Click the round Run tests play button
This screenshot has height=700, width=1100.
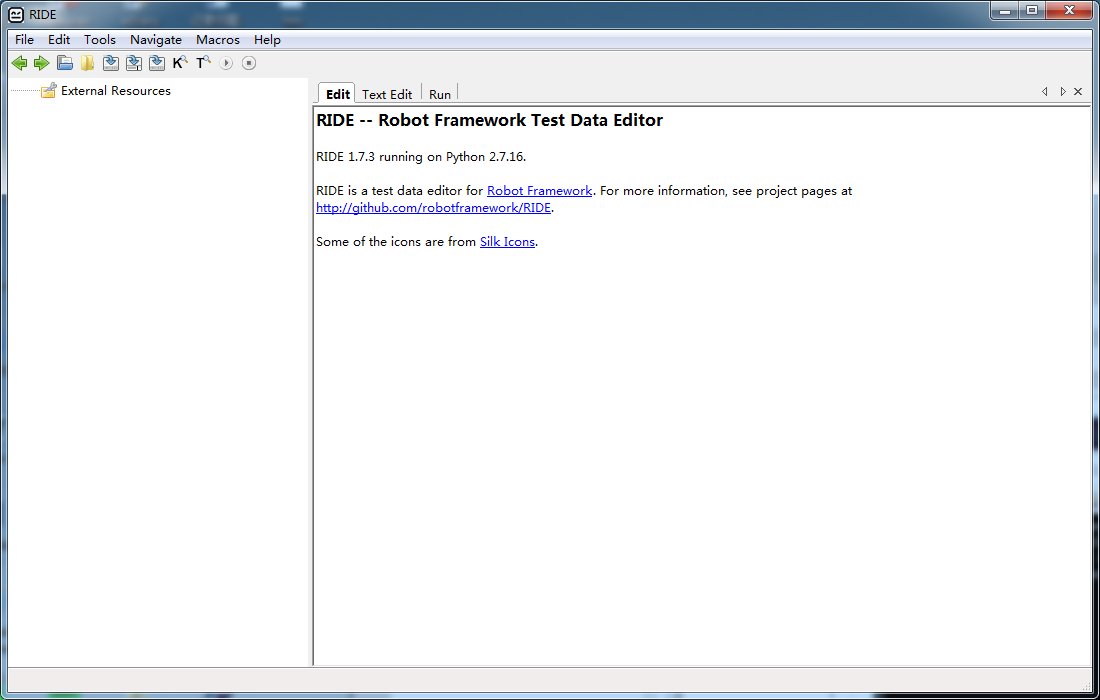226,63
